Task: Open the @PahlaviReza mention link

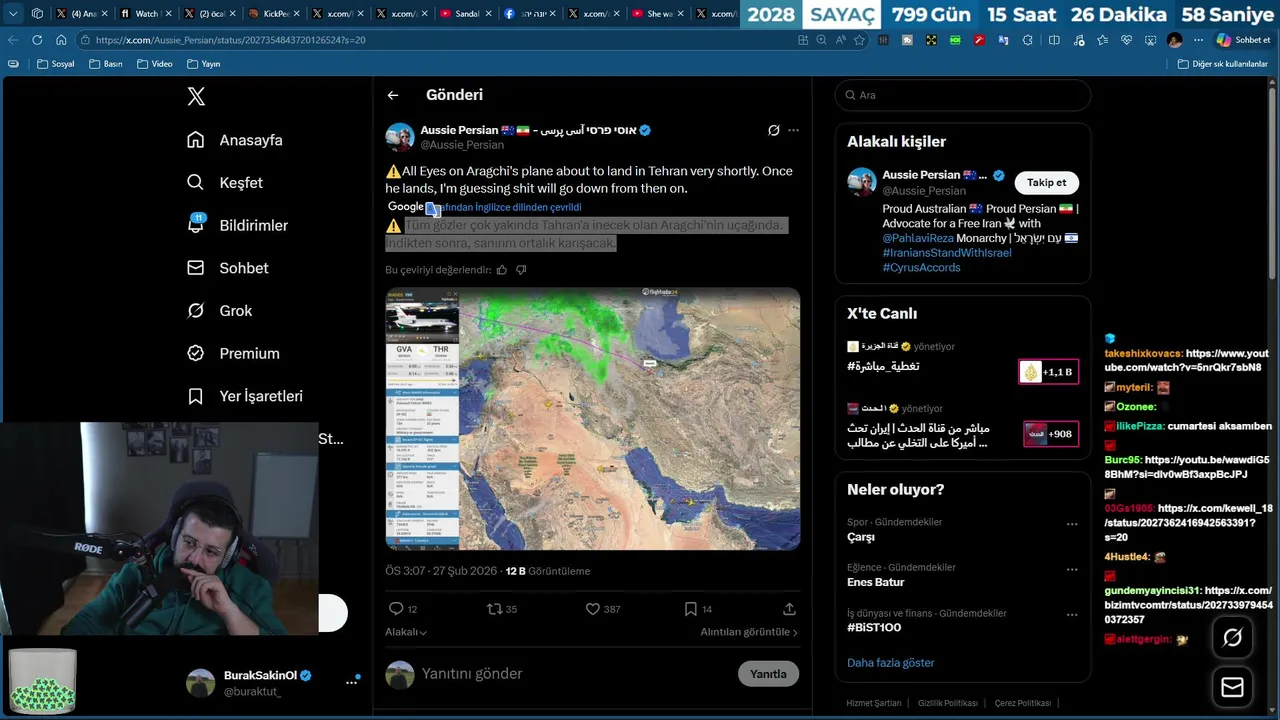Action: tap(918, 238)
